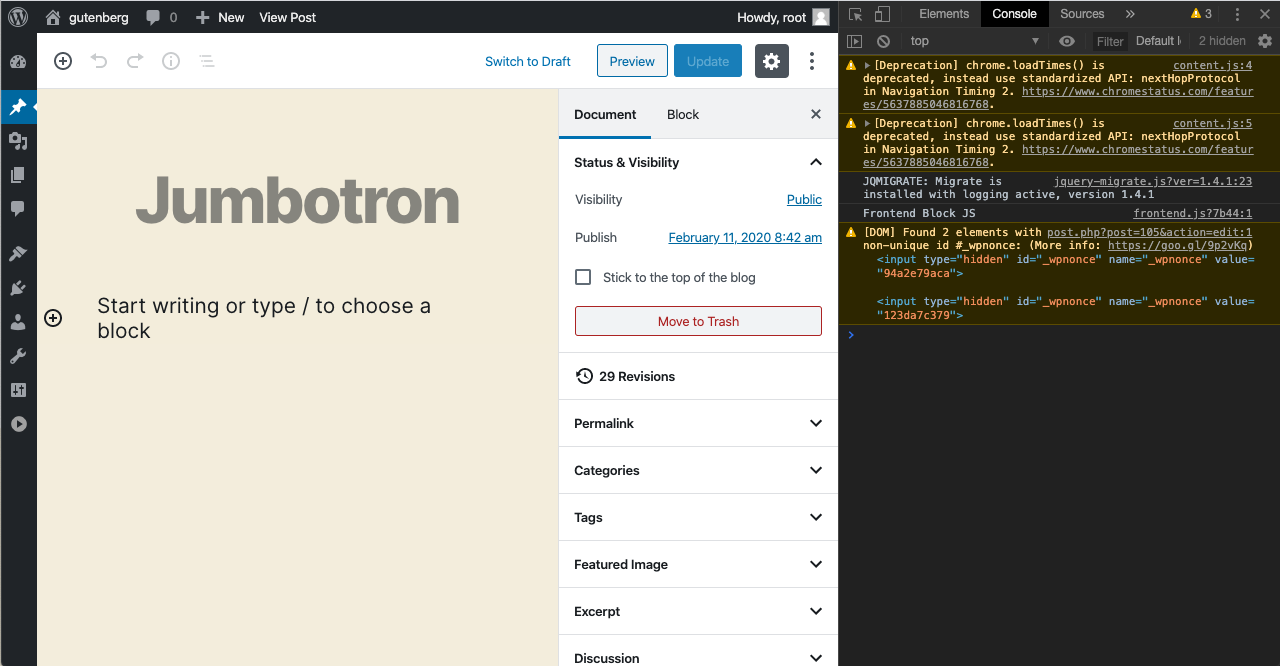Collapse the Status & Visibility panel
Image resolution: width=1280 pixels, height=666 pixels.
(815, 162)
